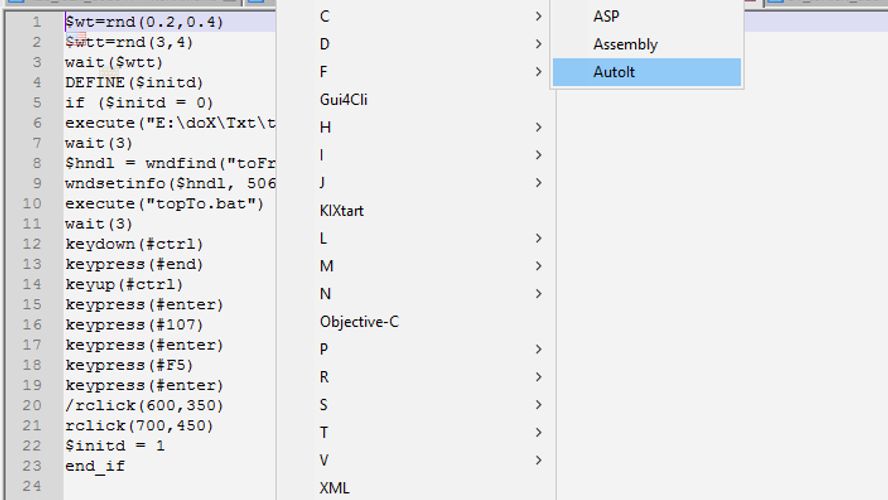Open the M languages submenu
This screenshot has width=888, height=500.
point(539,266)
